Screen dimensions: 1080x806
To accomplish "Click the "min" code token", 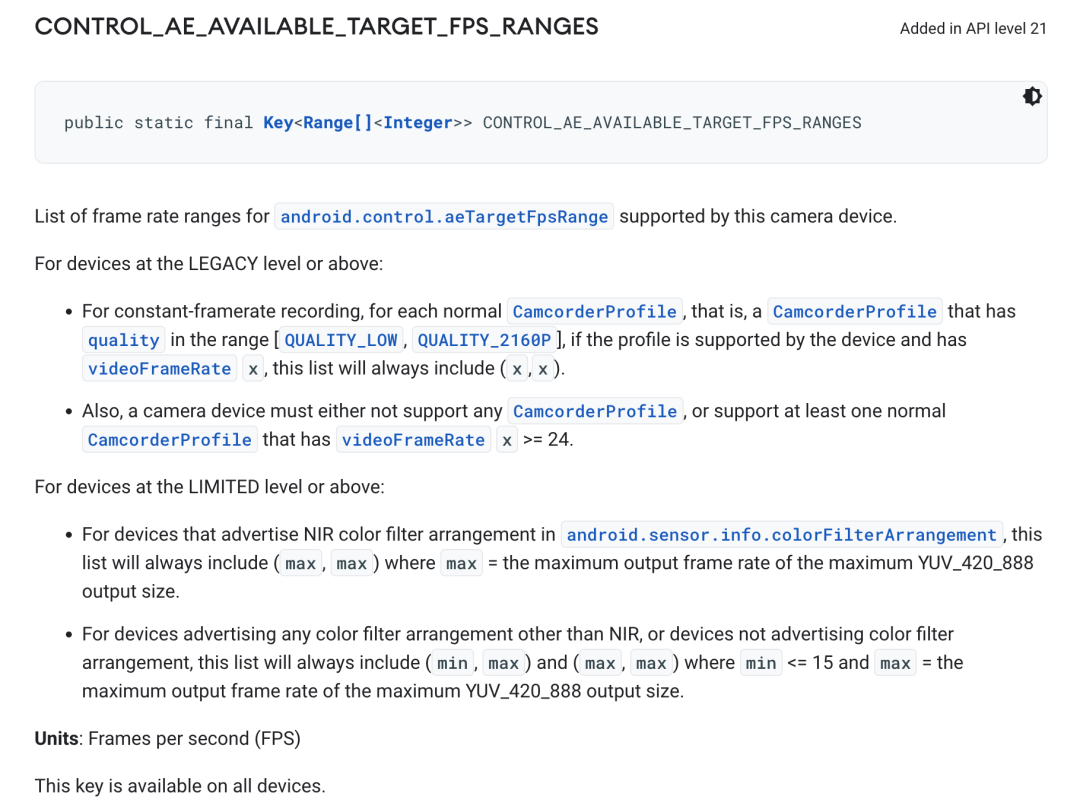I will point(453,663).
